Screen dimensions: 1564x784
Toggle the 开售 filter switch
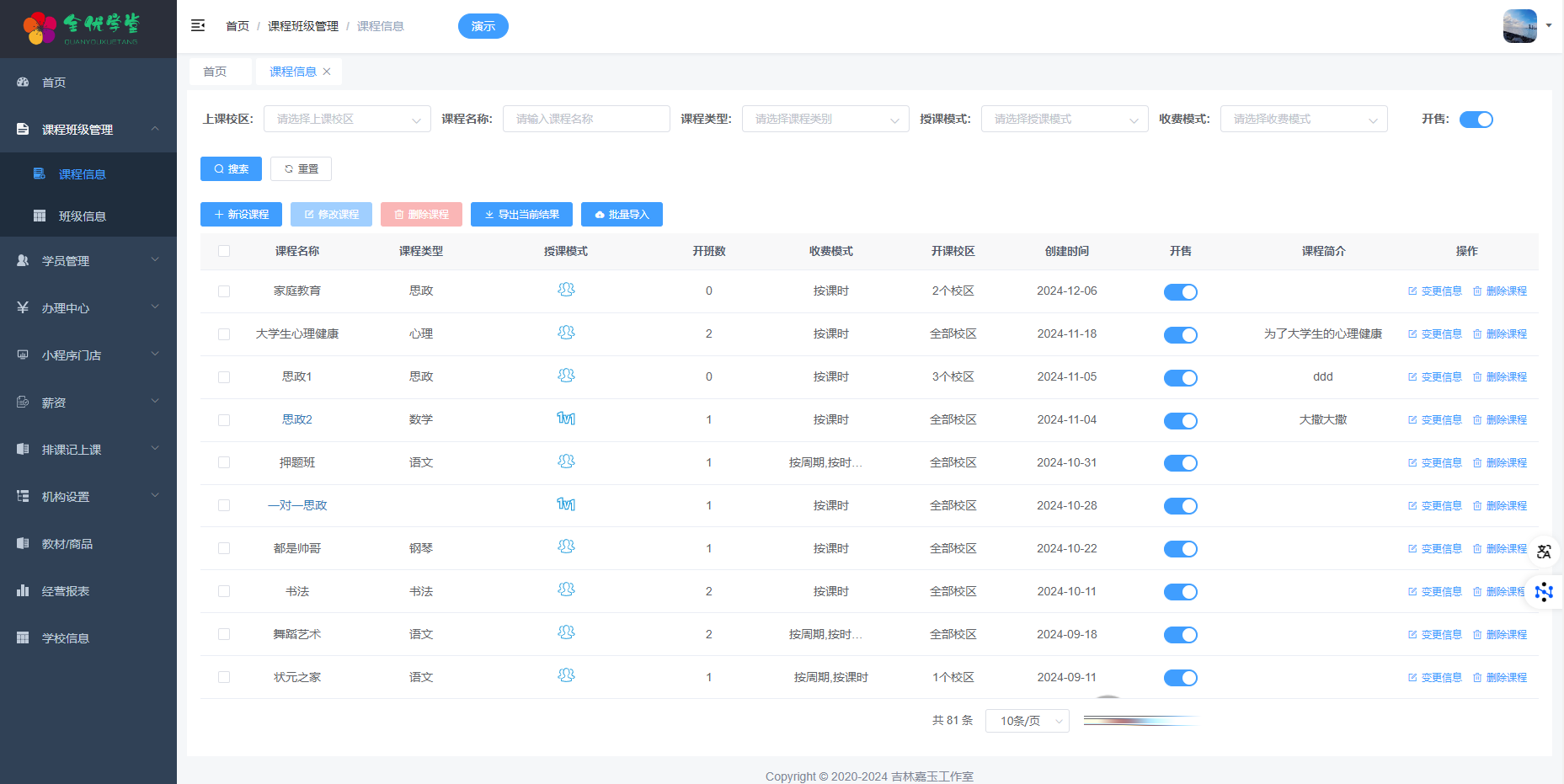pos(1476,120)
